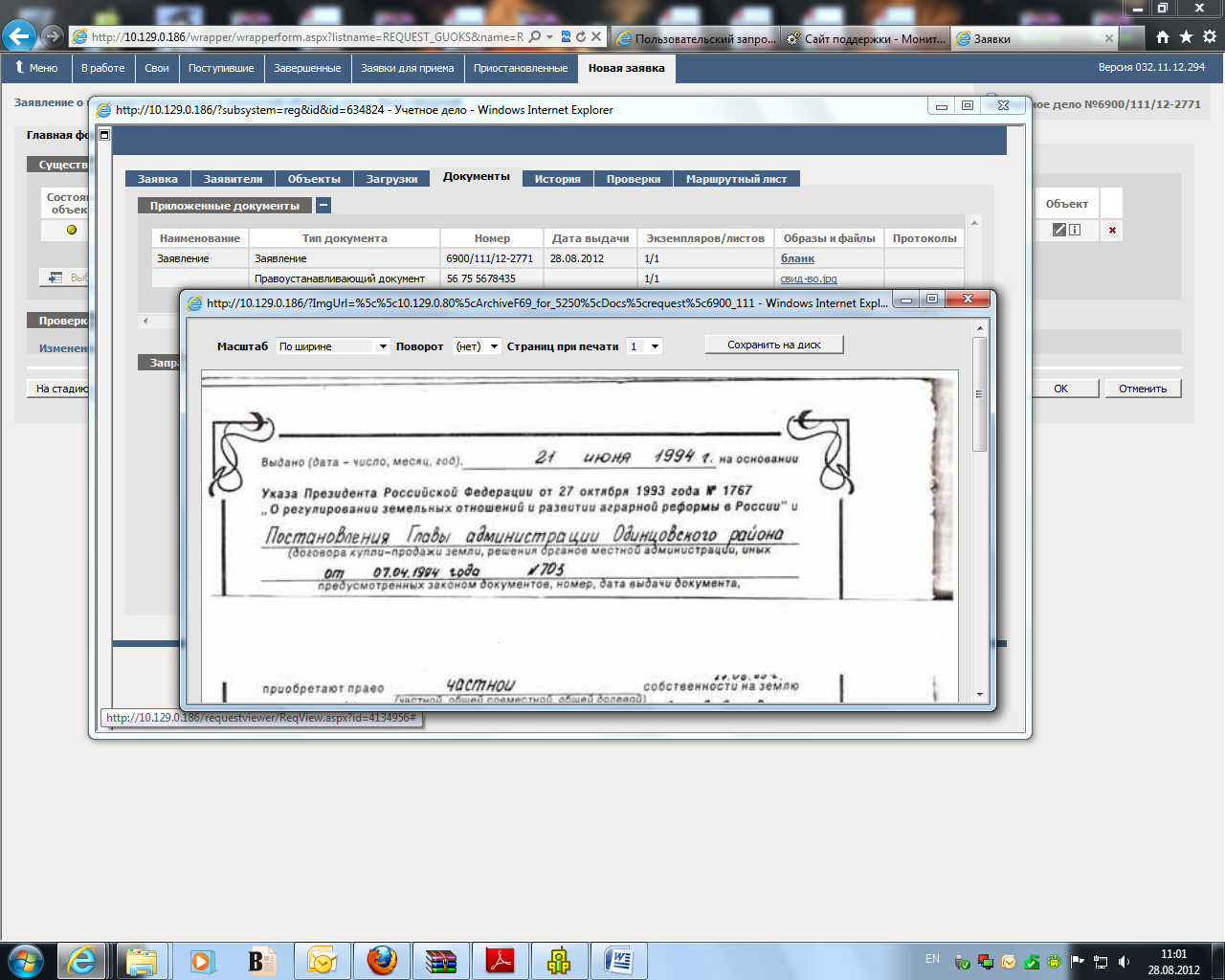
Task: Switch to Пользовательский запрос browser tab
Action: coord(696,38)
